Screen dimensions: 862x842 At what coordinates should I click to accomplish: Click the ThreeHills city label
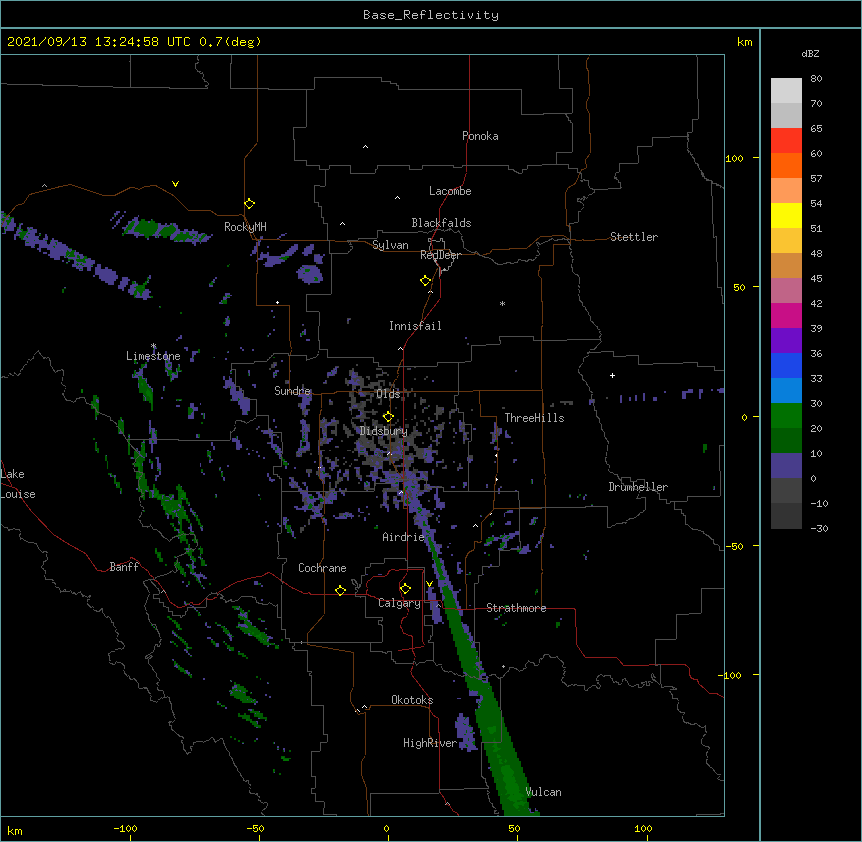click(x=534, y=418)
